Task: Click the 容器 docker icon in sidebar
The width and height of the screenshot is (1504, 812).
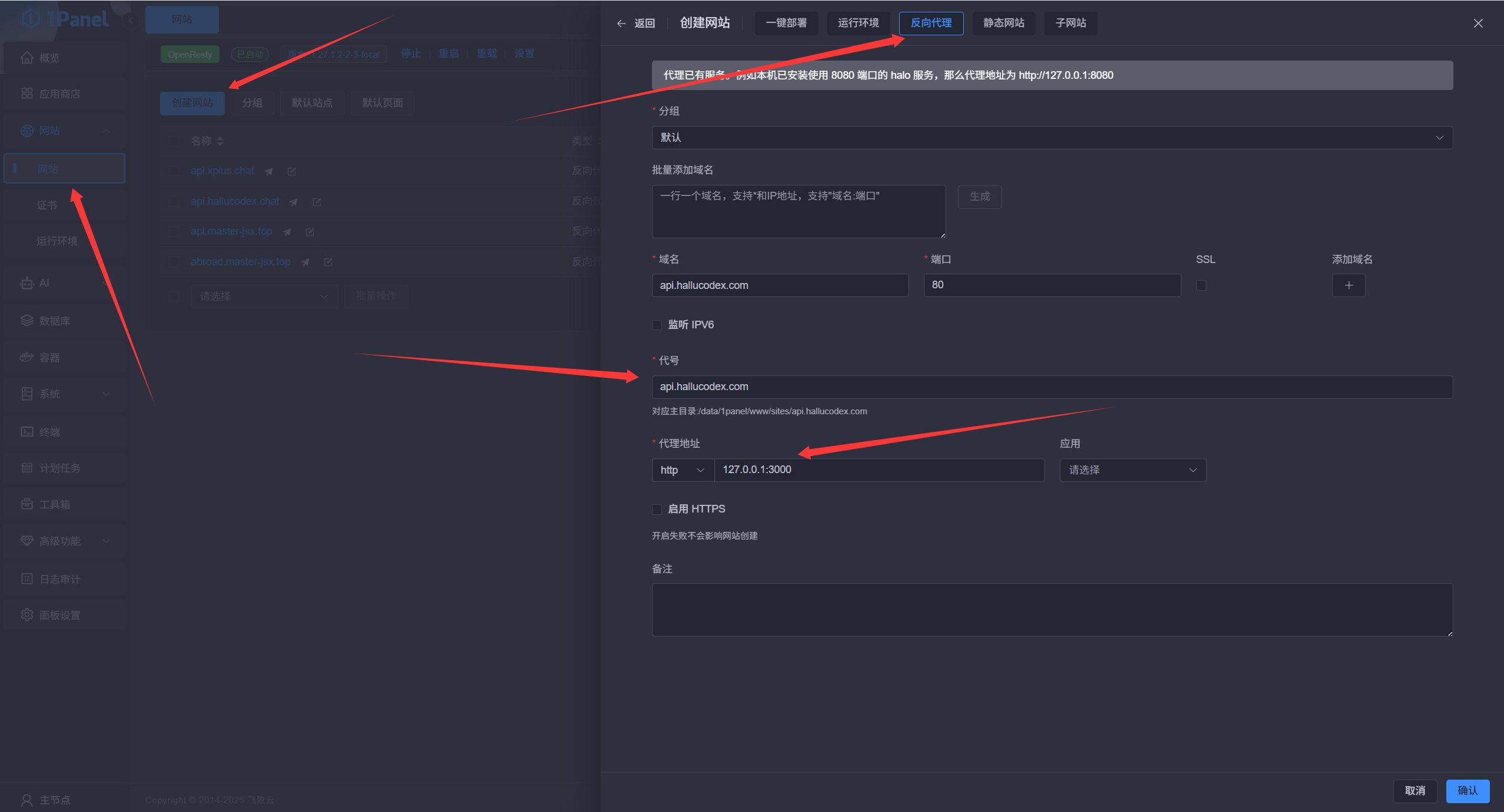Action: (26, 357)
